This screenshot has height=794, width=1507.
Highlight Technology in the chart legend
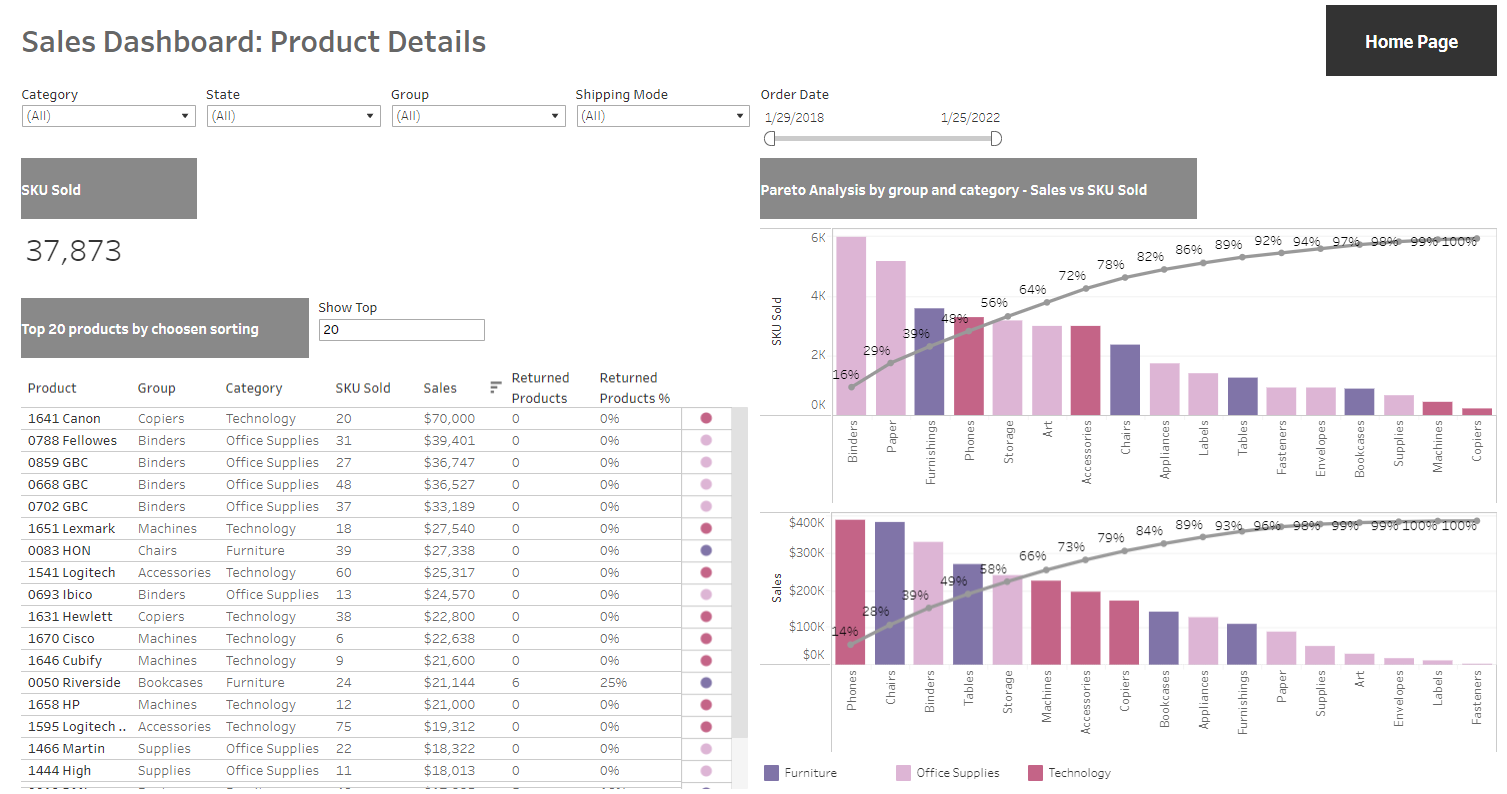tap(1035, 773)
